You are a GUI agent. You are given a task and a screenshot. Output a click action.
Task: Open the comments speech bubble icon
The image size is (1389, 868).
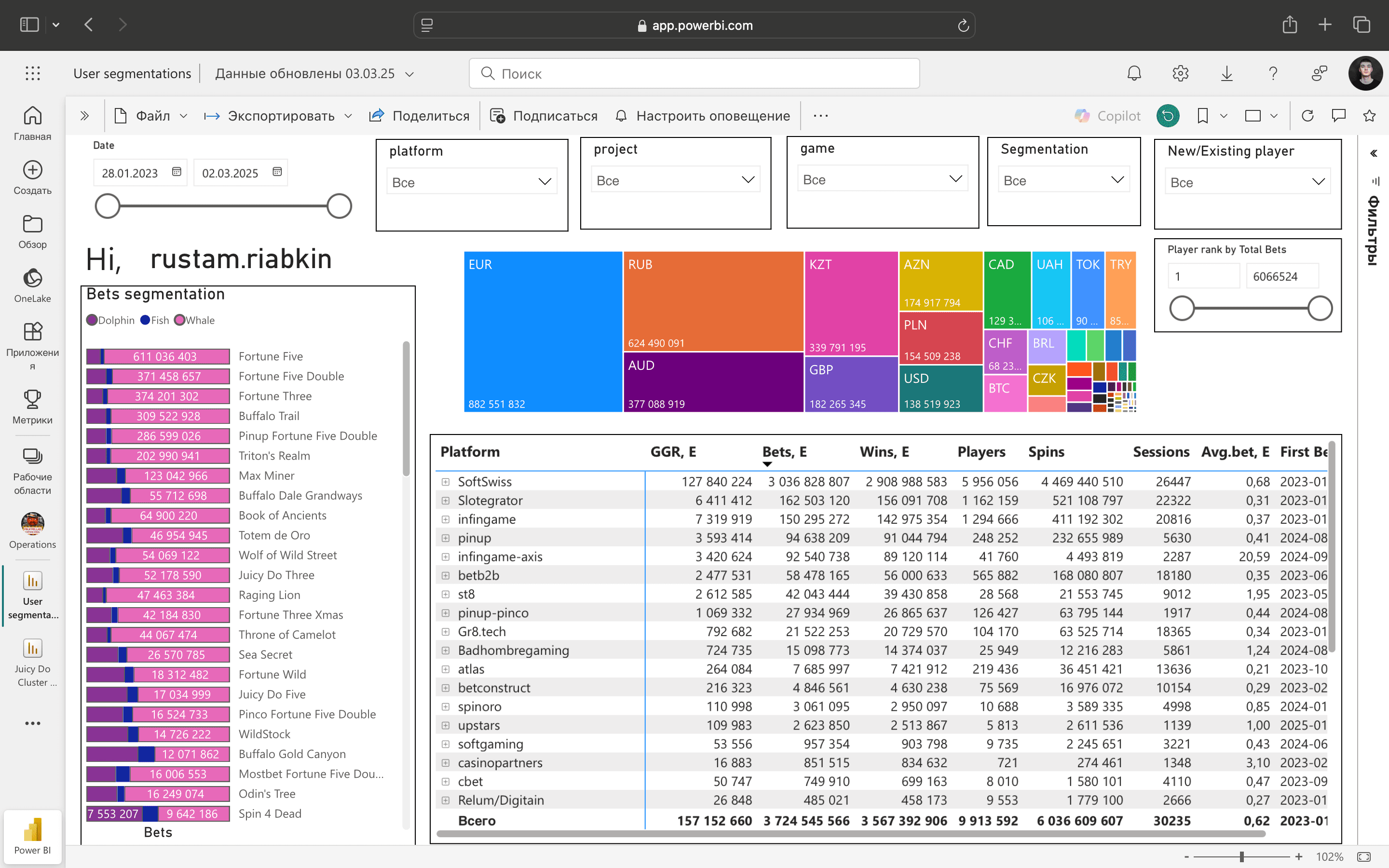[1338, 116]
